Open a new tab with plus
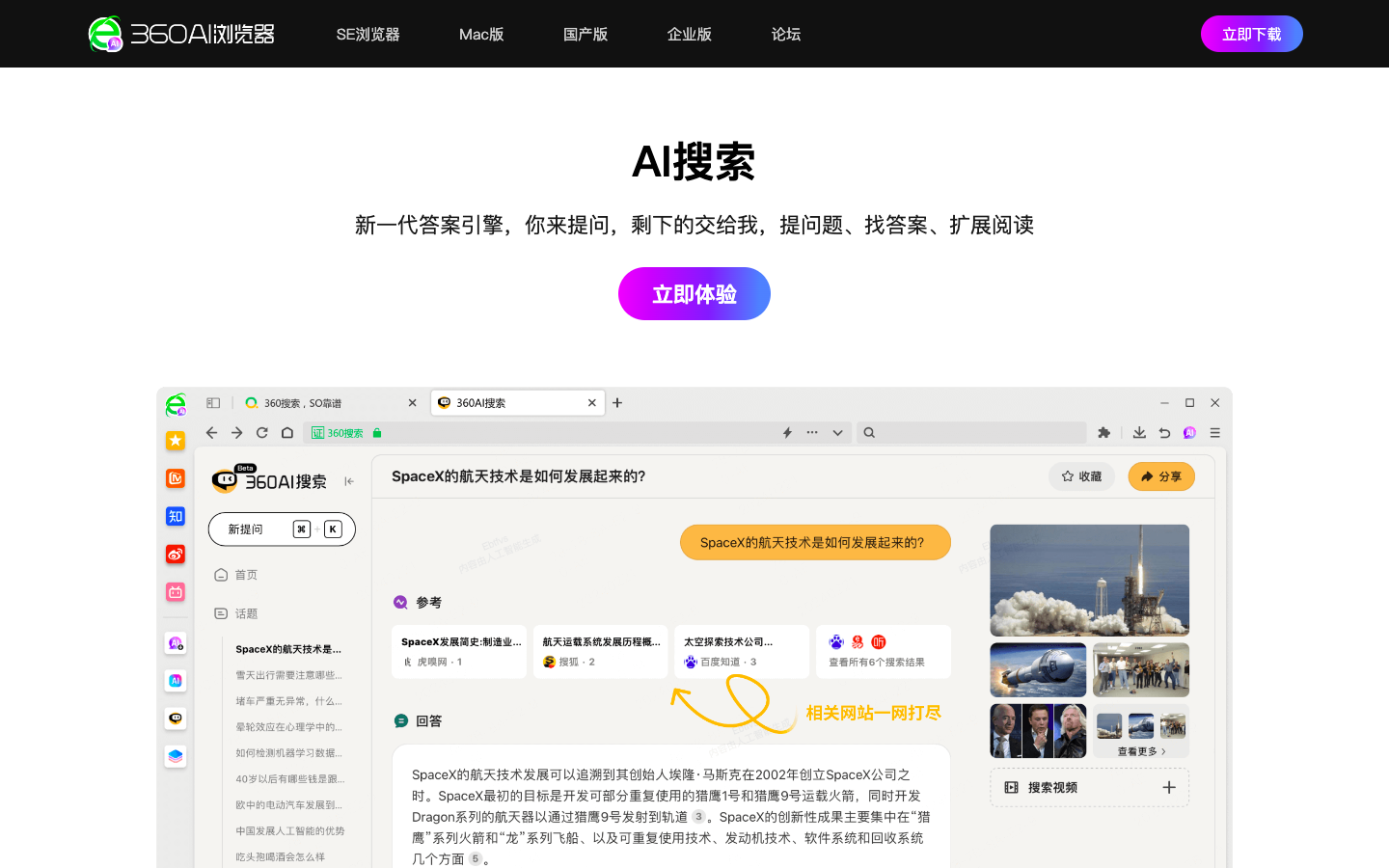The height and width of the screenshot is (868, 1389). (x=617, y=403)
